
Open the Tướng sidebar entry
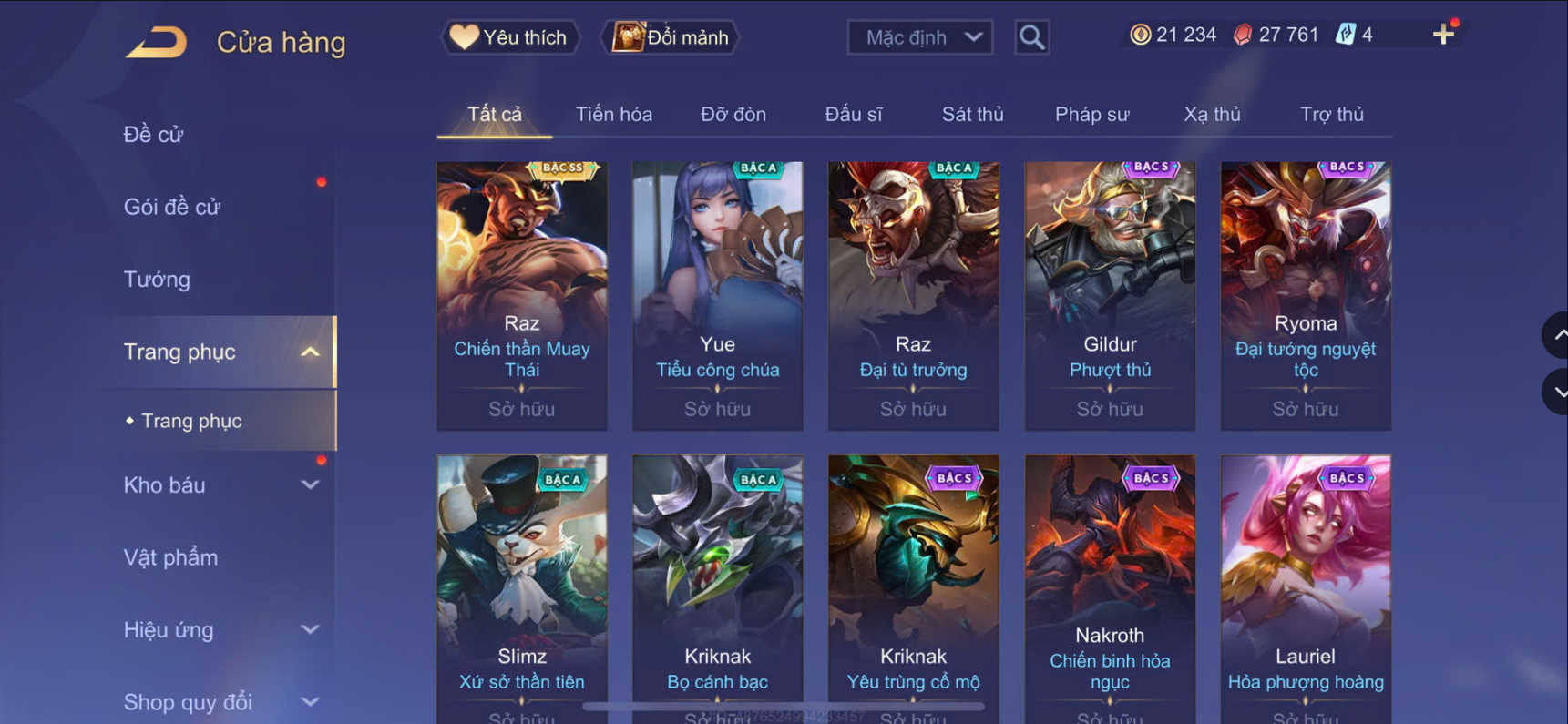click(157, 280)
